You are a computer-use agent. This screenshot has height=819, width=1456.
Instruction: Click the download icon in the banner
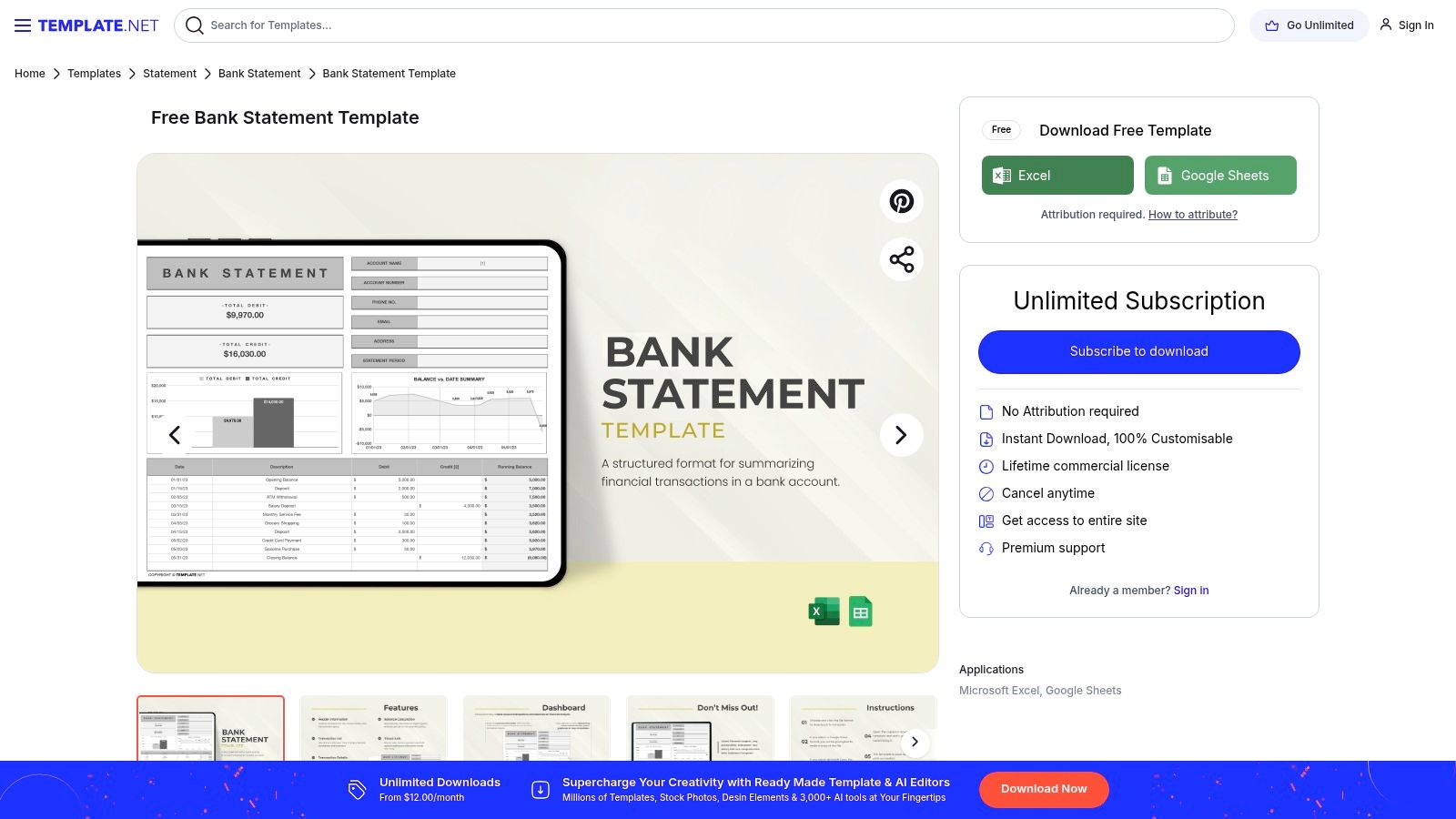click(x=541, y=790)
